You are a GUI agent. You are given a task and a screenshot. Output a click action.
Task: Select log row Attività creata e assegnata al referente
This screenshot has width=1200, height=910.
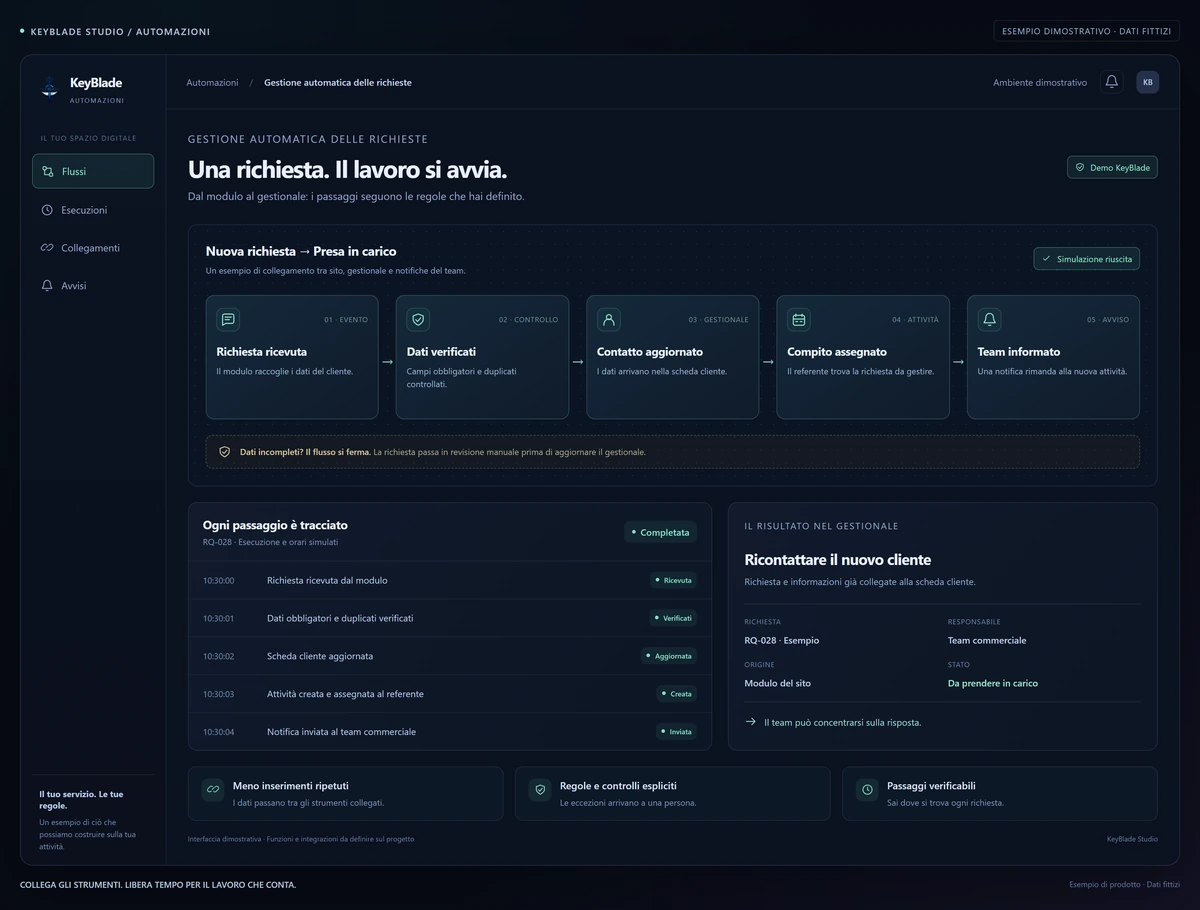point(450,694)
